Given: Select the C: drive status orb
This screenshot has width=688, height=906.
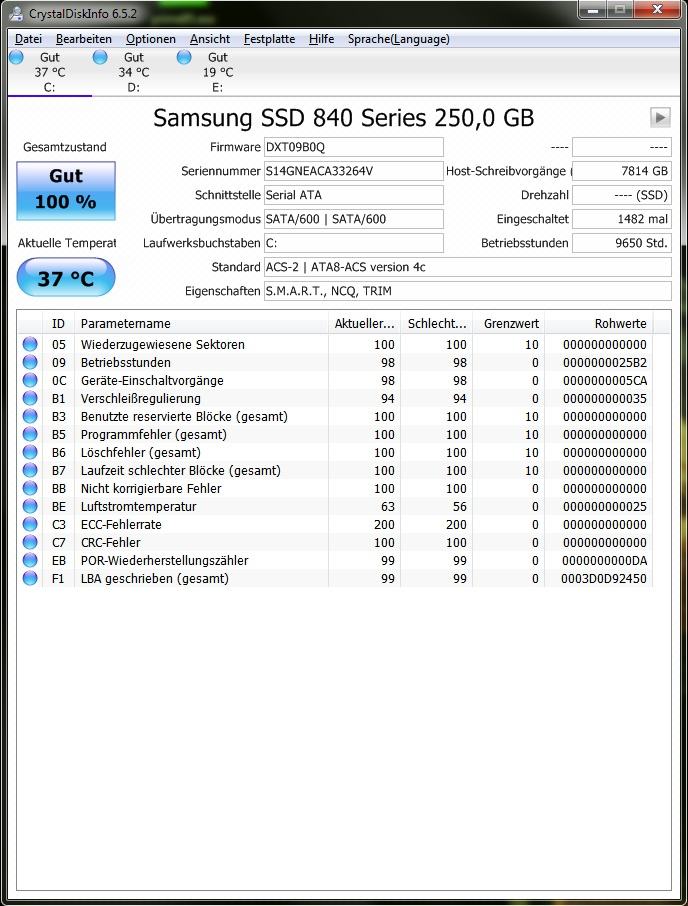Looking at the screenshot, I should [x=17, y=57].
